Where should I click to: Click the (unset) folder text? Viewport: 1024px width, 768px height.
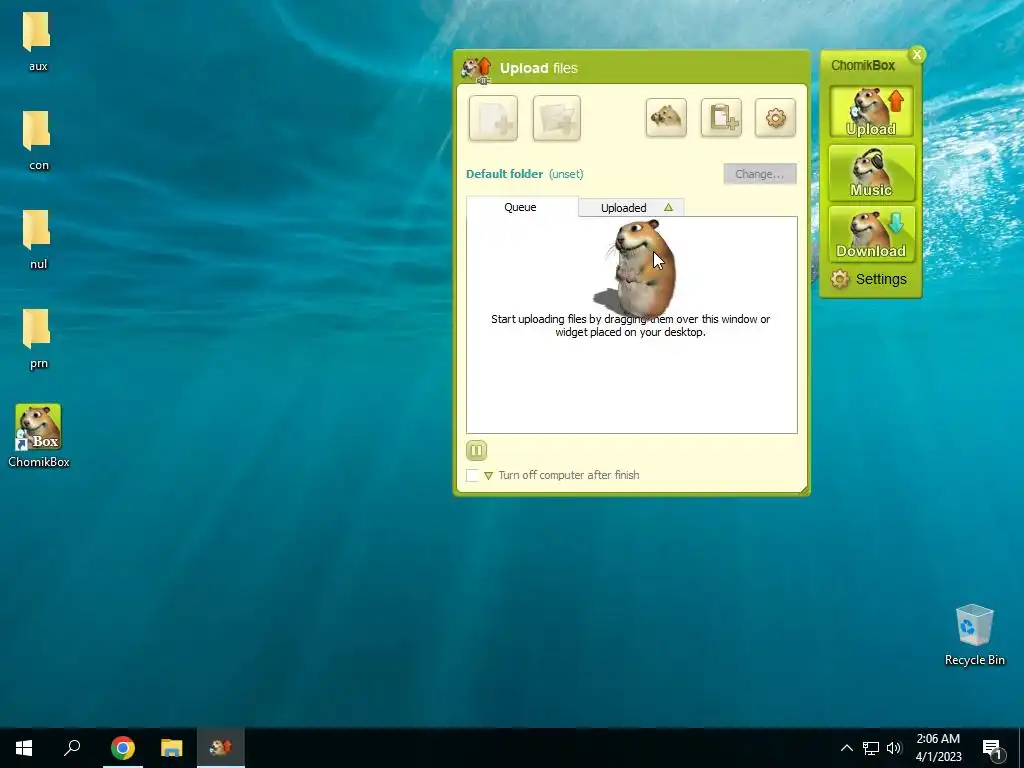(566, 174)
